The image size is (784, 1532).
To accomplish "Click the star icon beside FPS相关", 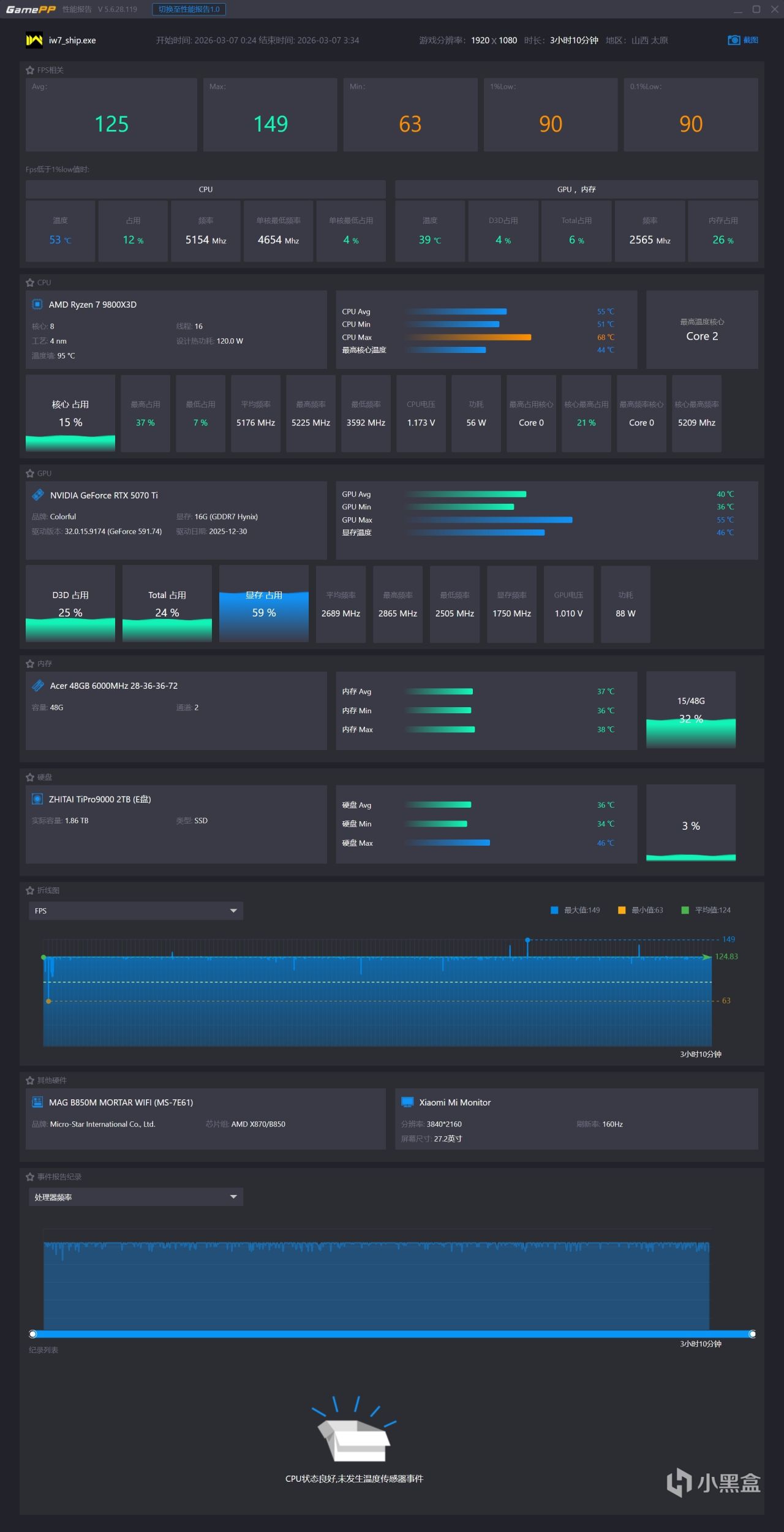I will click(30, 70).
